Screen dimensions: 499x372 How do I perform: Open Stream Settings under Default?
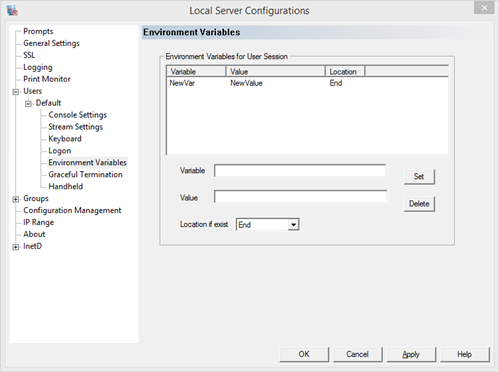(x=75, y=127)
